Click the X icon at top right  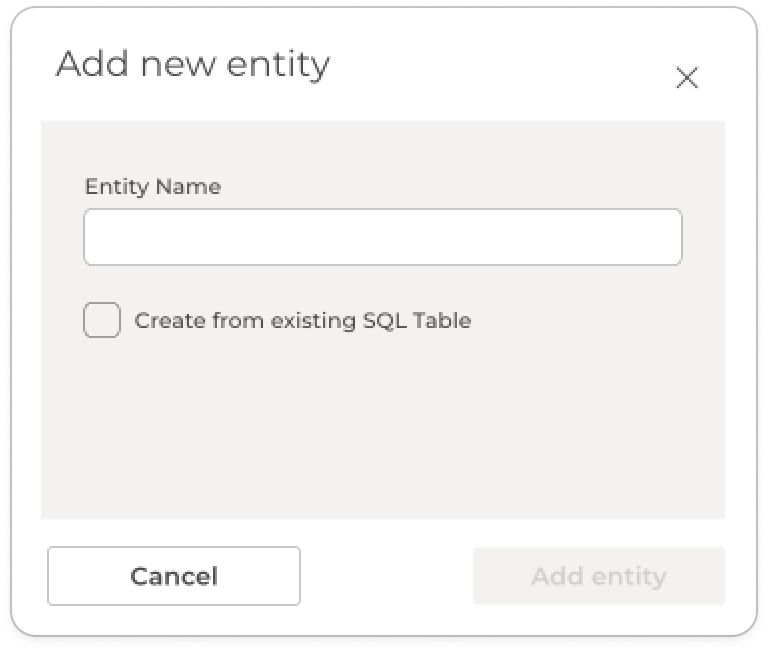[686, 78]
